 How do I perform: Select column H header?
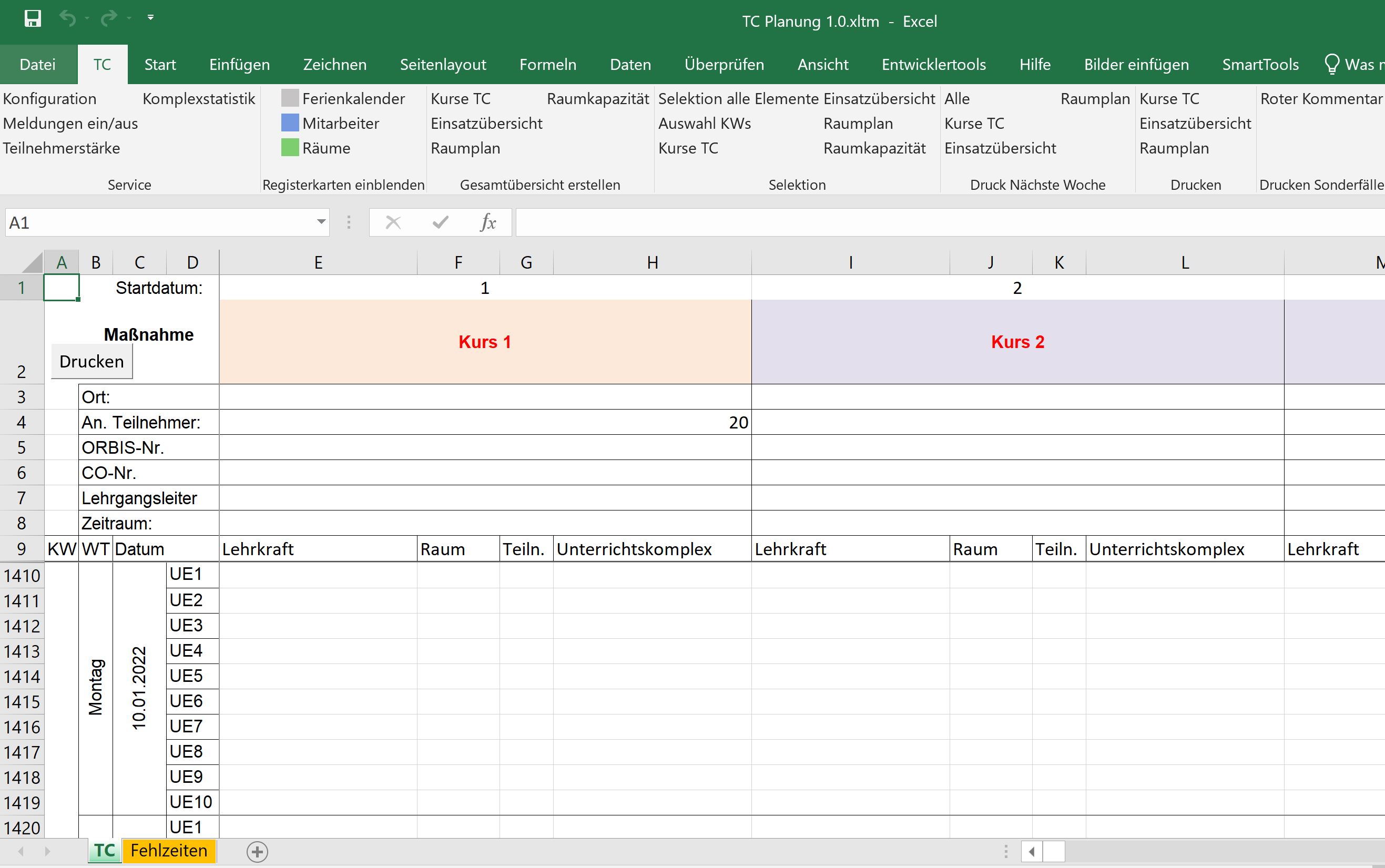pos(652,262)
